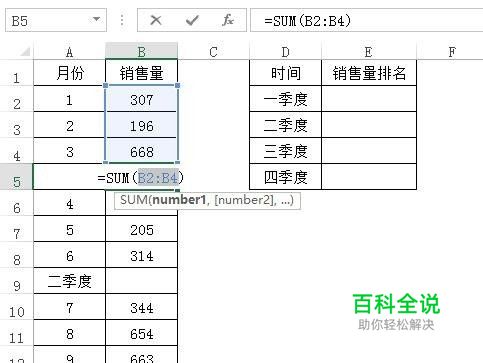Click the Select All corner triangle

click(x=25, y=52)
